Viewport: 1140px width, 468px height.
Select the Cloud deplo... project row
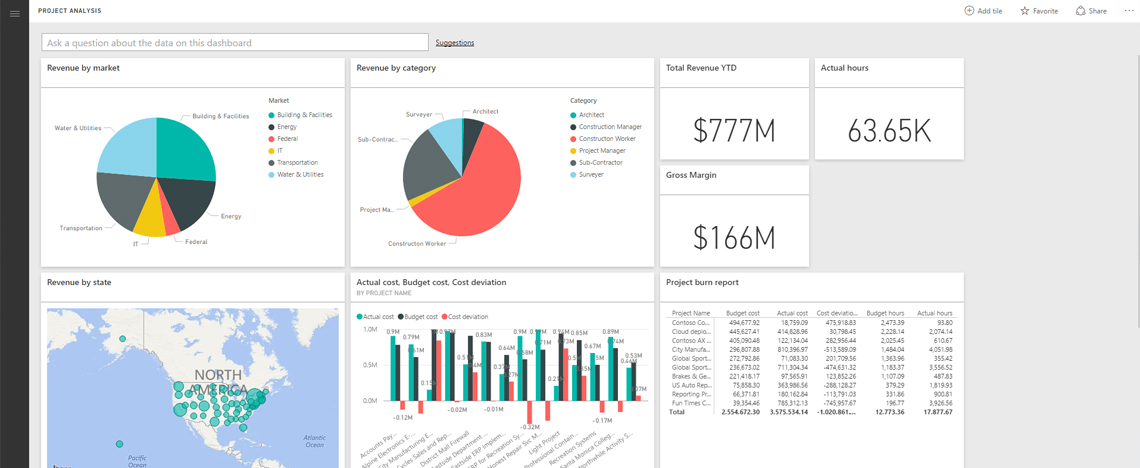[x=812, y=331]
